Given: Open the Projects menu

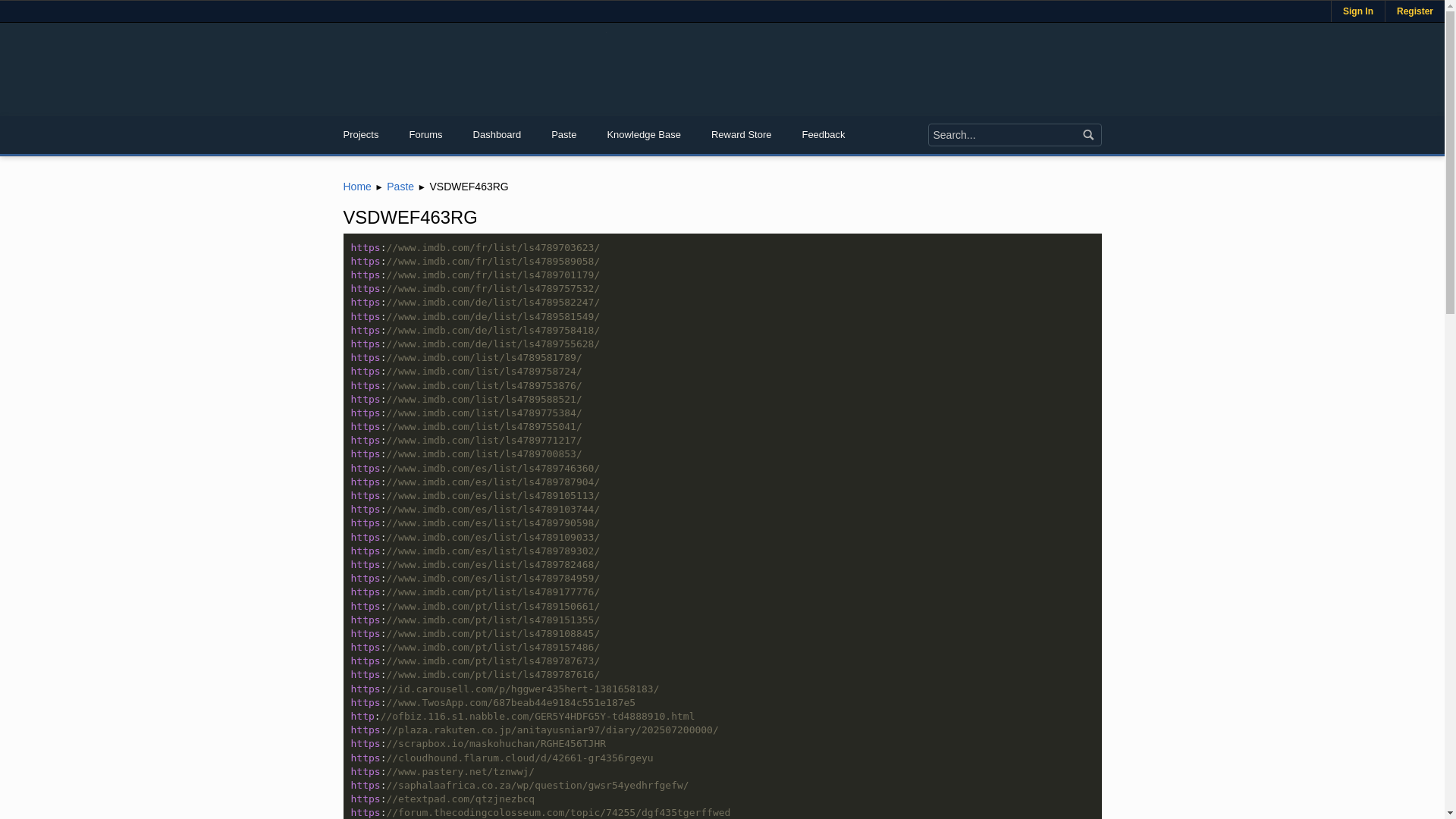Looking at the screenshot, I should pyautogui.click(x=360, y=135).
